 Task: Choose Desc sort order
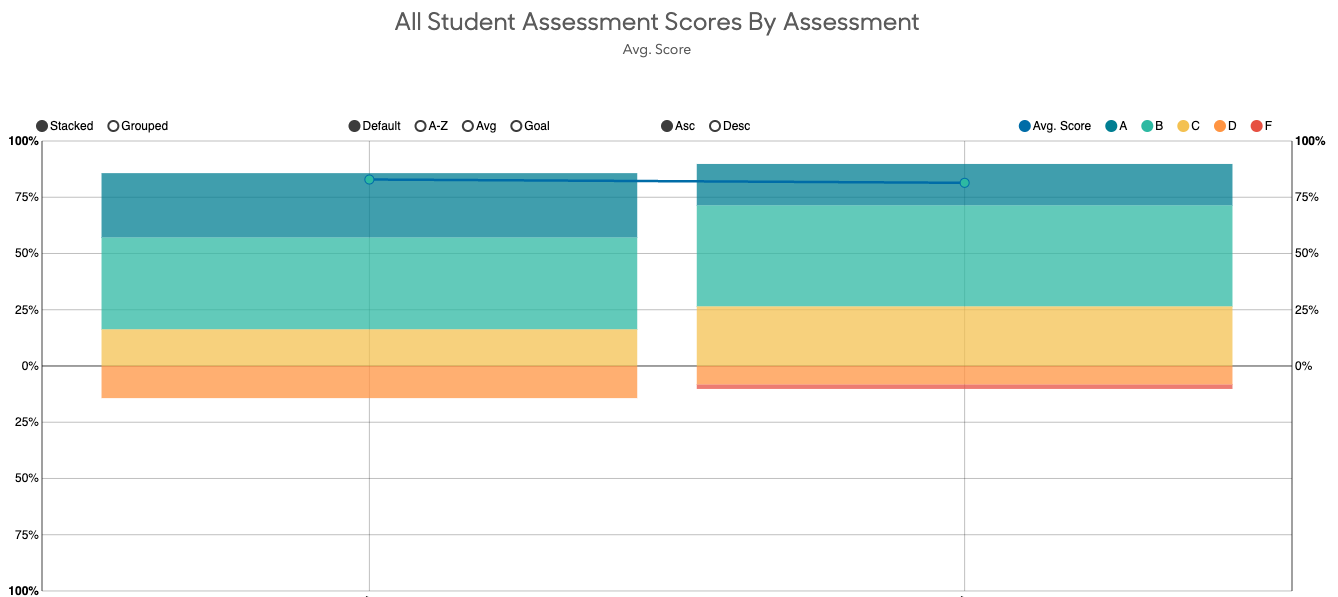coord(715,126)
